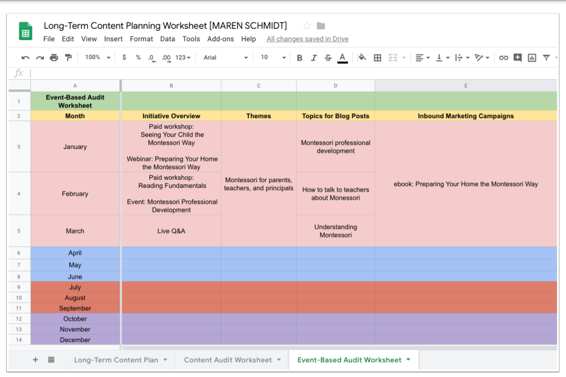Viewport: 566px width, 377px height.
Task: Open the Format menu
Action: [141, 39]
